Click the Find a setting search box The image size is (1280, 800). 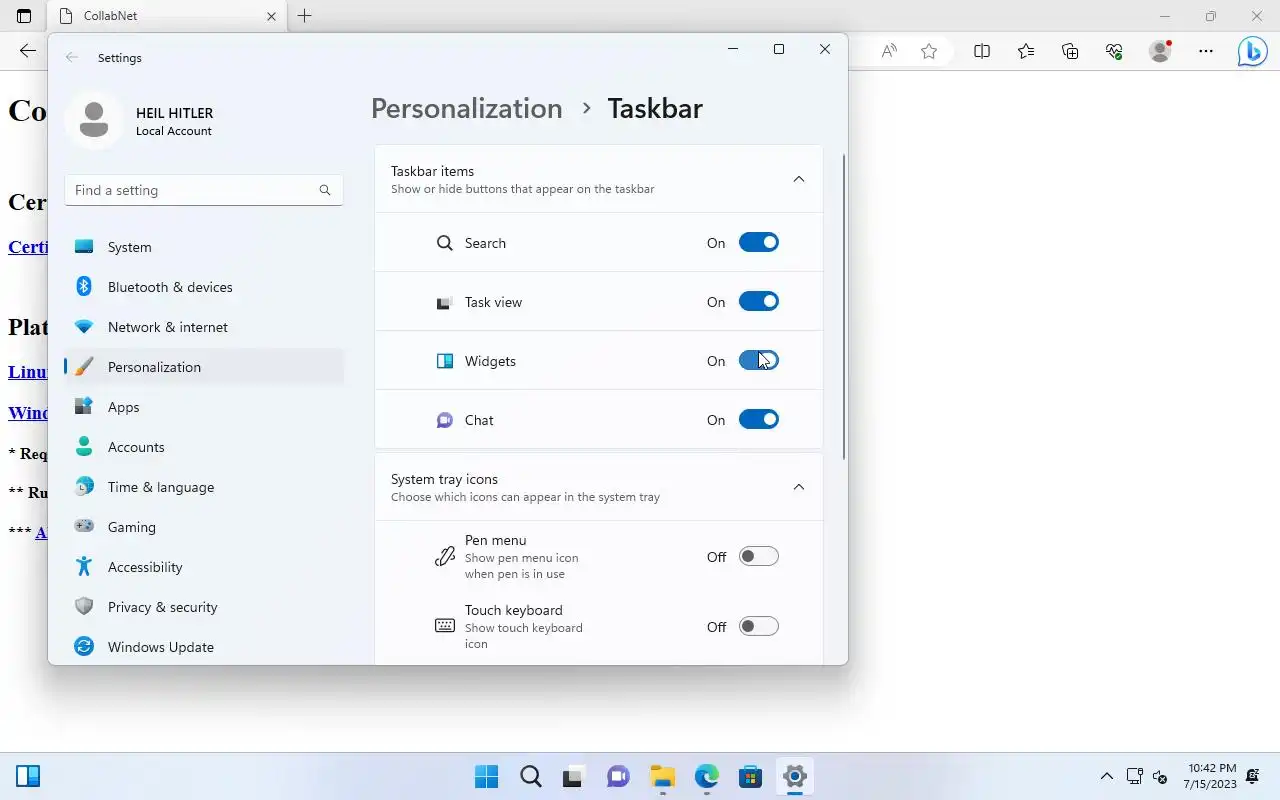click(x=204, y=190)
